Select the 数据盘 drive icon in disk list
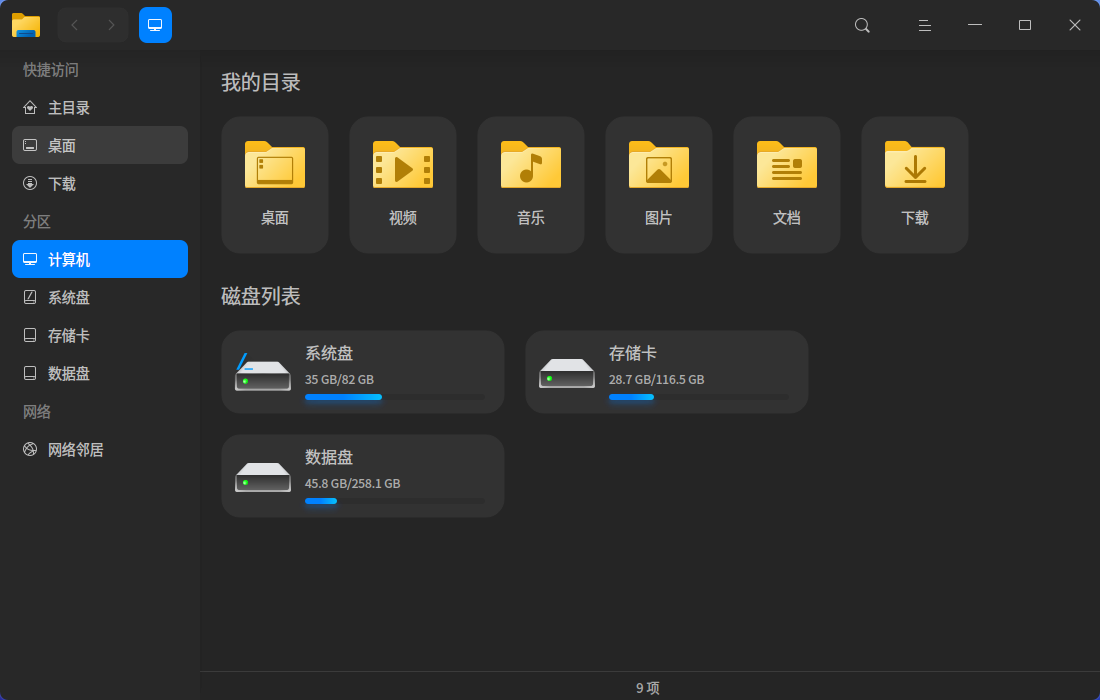Viewport: 1100px width, 700px height. click(x=262, y=477)
